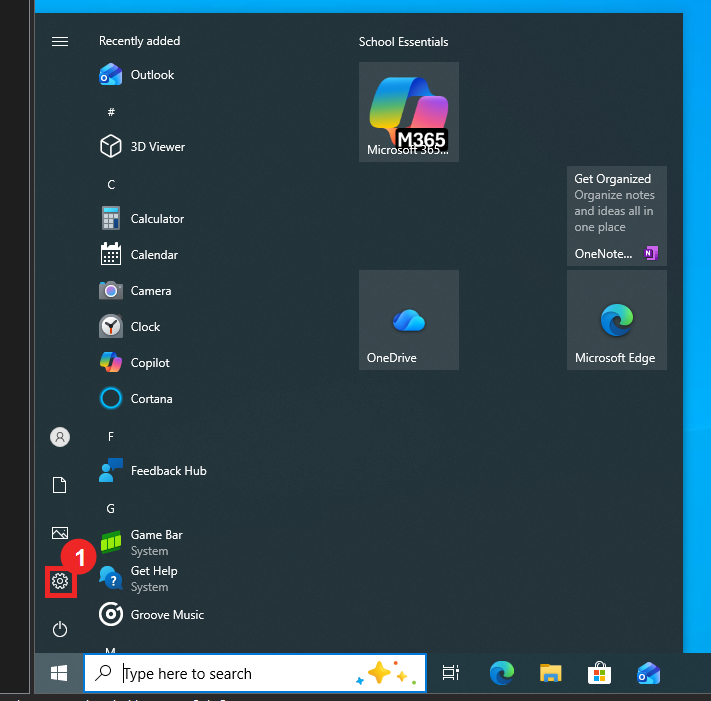Open the OneNote Get Organized tile
Screen dimensions: 711x701
click(617, 216)
